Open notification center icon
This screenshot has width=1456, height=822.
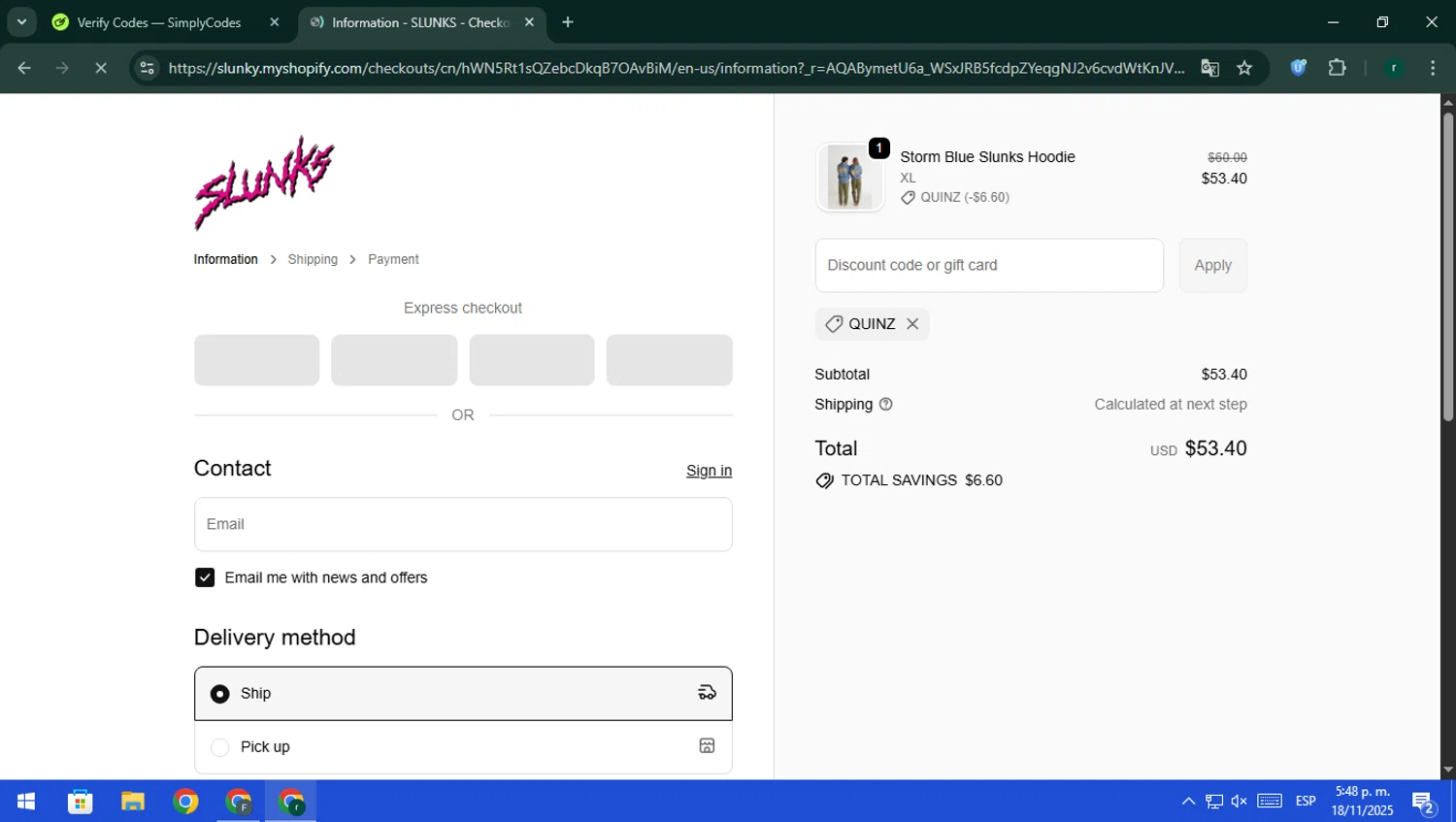tap(1423, 802)
